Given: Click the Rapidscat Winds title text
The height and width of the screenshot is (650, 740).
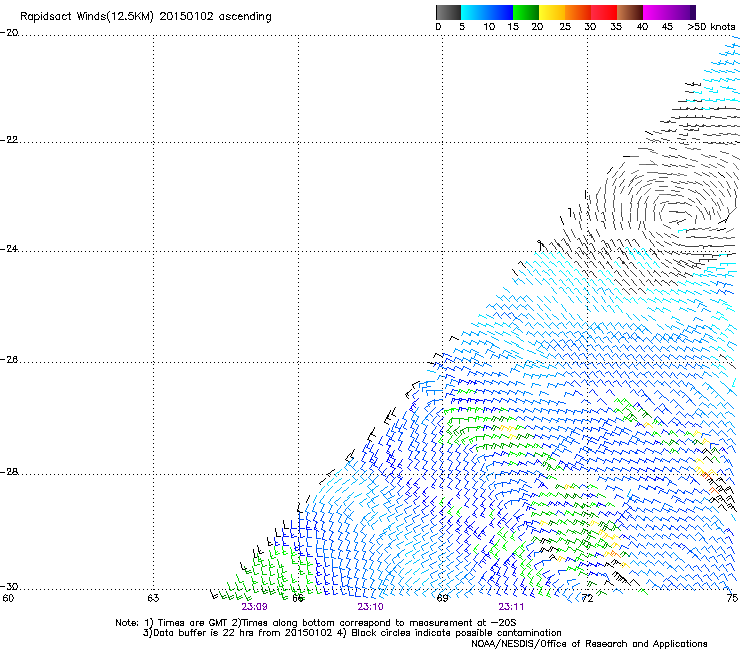Looking at the screenshot, I should click(146, 17).
